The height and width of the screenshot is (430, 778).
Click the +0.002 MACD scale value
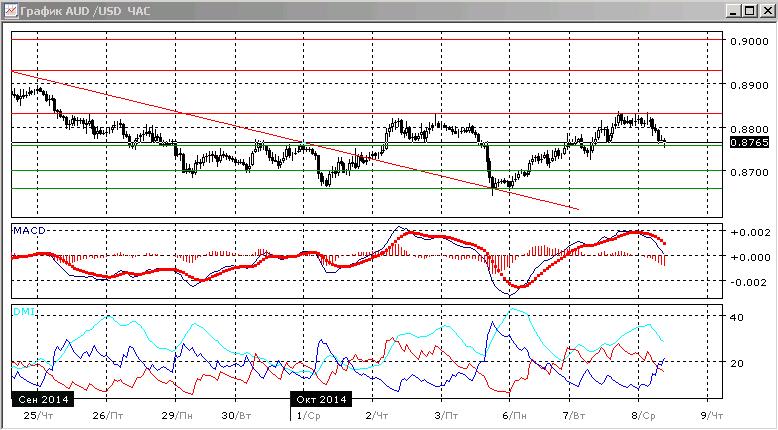tap(749, 232)
